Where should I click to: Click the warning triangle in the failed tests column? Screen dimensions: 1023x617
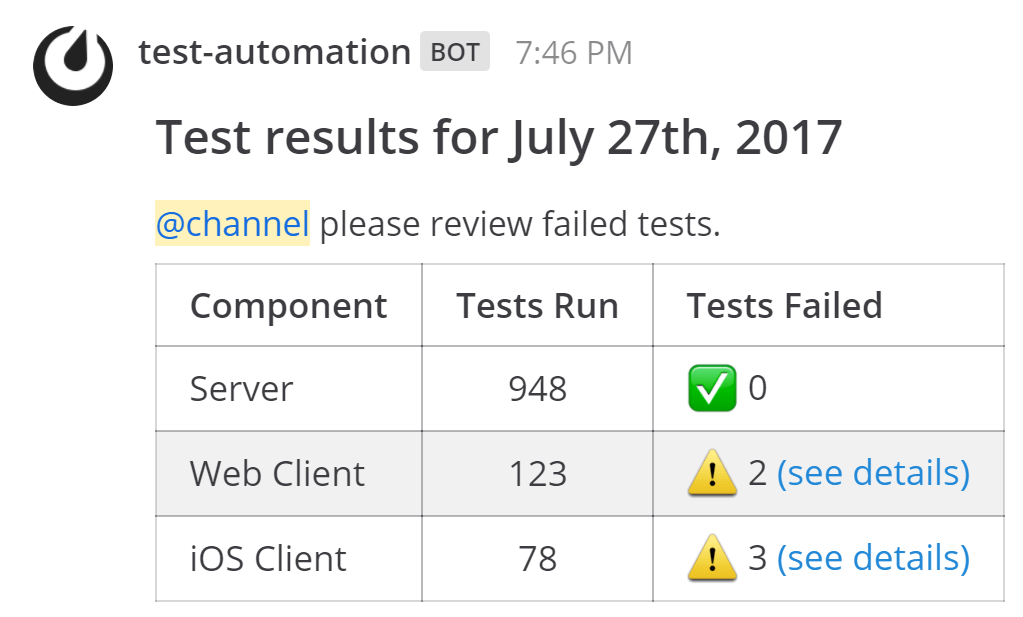[x=710, y=473]
